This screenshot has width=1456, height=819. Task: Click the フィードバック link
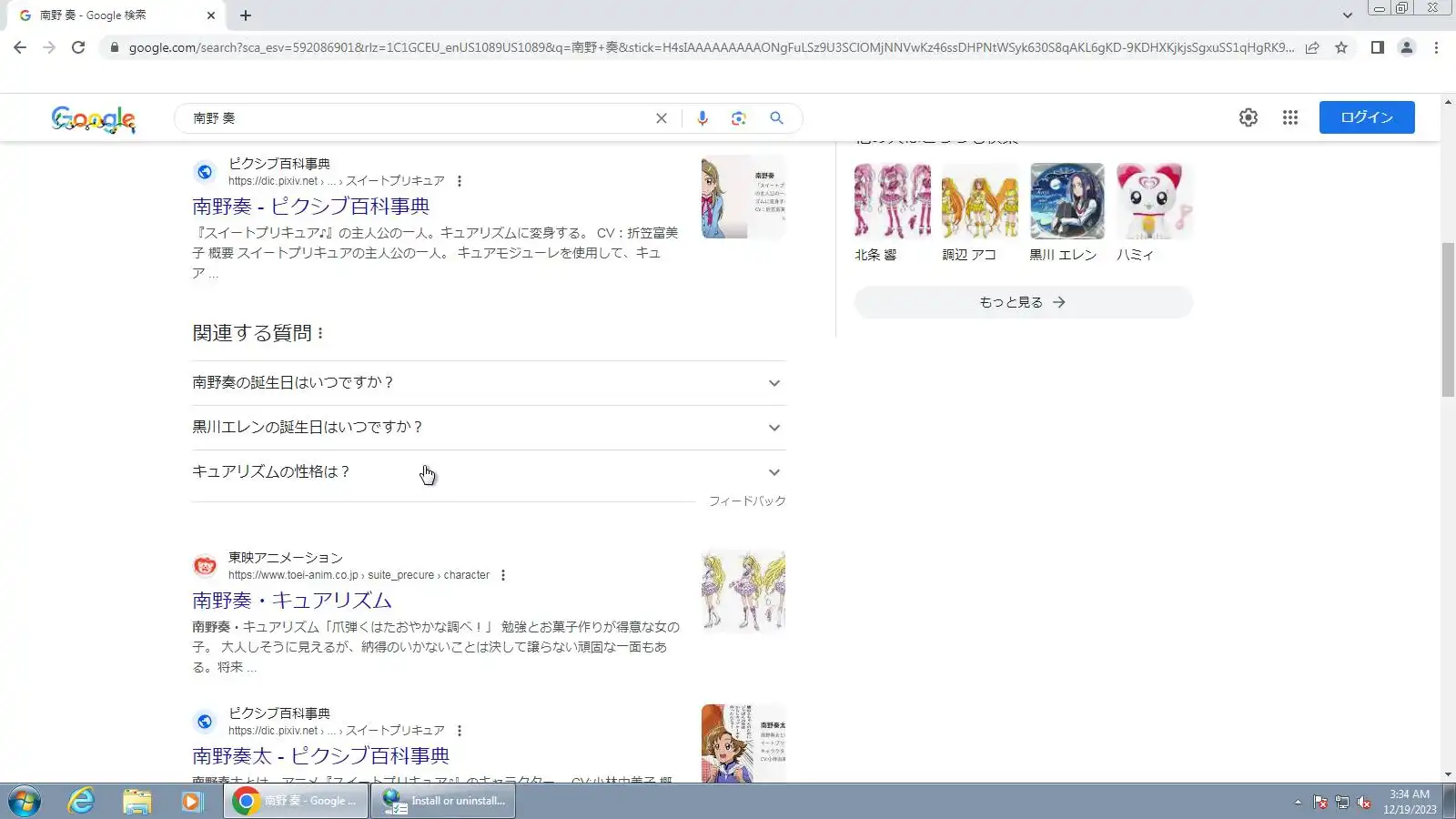pos(747,501)
